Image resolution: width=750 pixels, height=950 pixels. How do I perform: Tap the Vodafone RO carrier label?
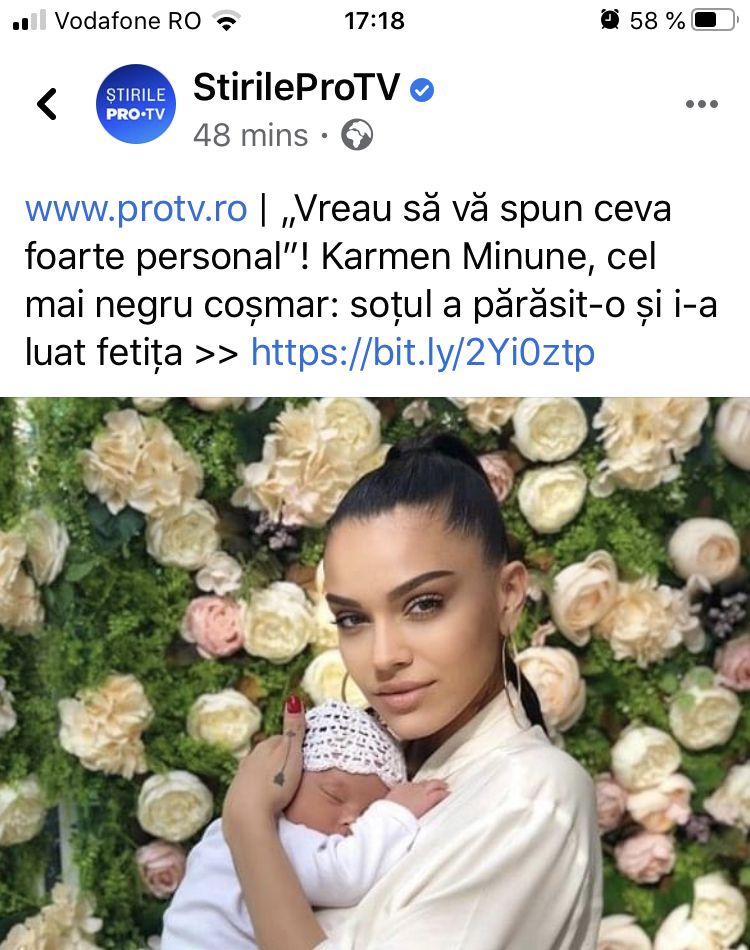click(x=128, y=21)
